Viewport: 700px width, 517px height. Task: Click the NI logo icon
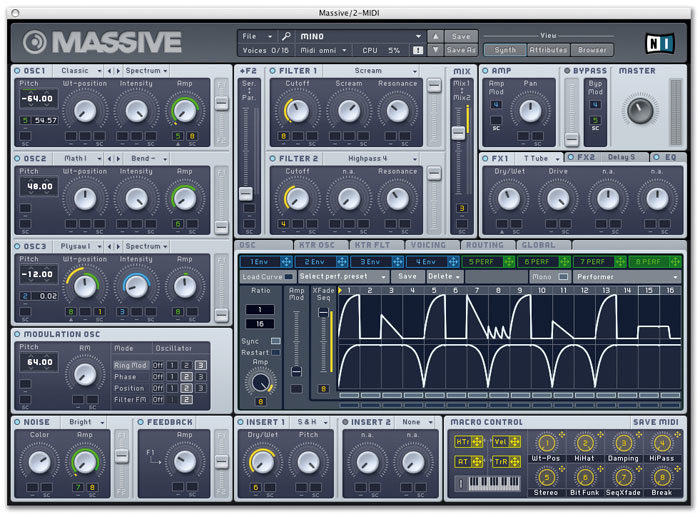(x=660, y=43)
